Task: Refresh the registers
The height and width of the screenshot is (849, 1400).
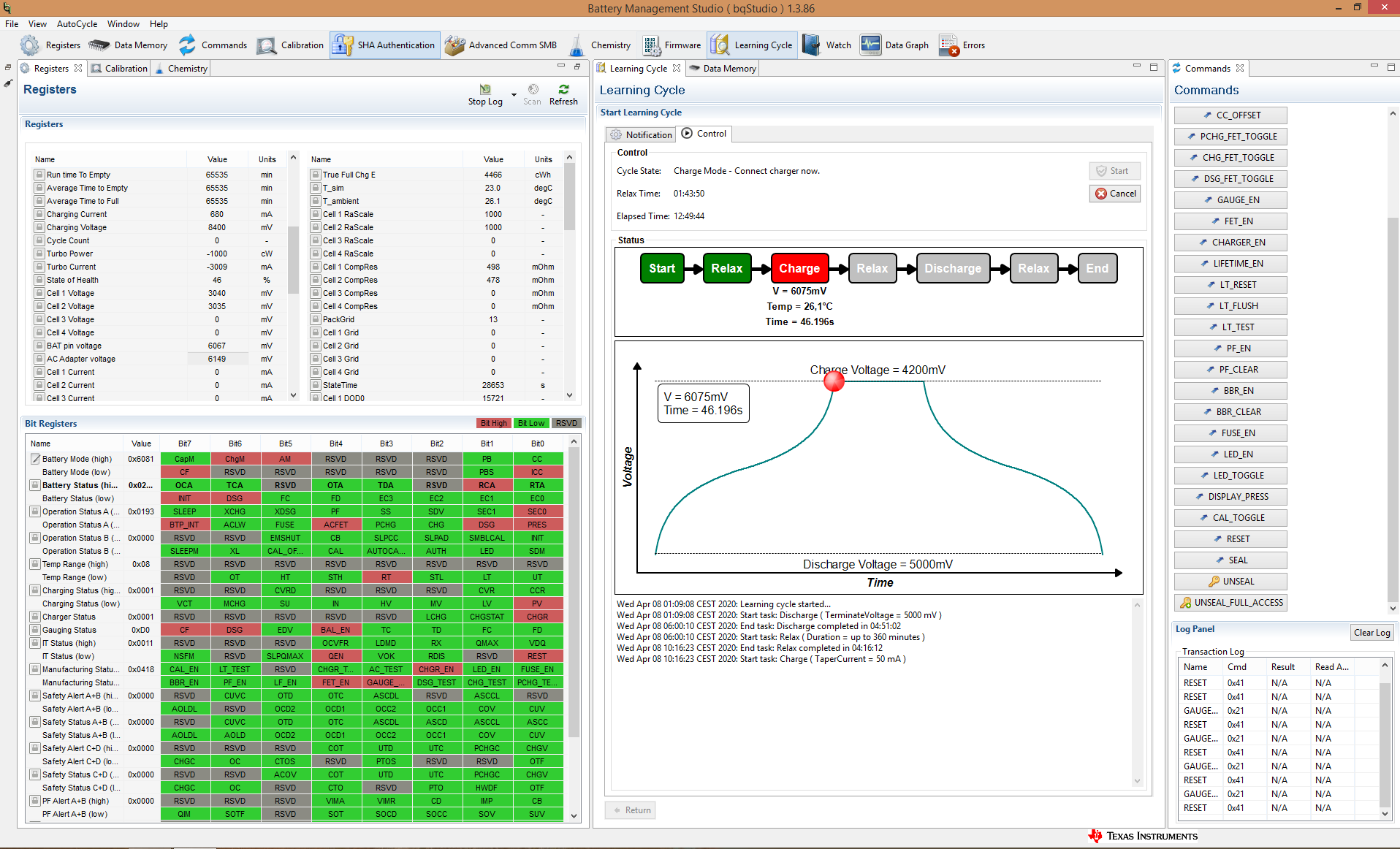Action: [x=563, y=94]
